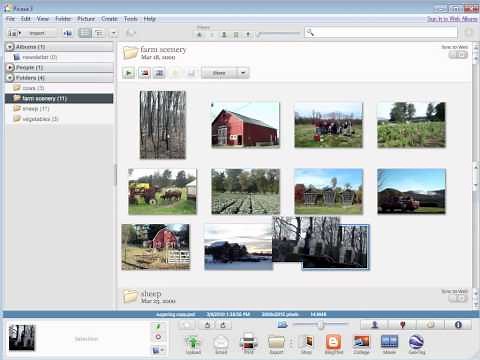Click the Shop icon
This screenshot has width=480, height=360.
[x=307, y=344]
